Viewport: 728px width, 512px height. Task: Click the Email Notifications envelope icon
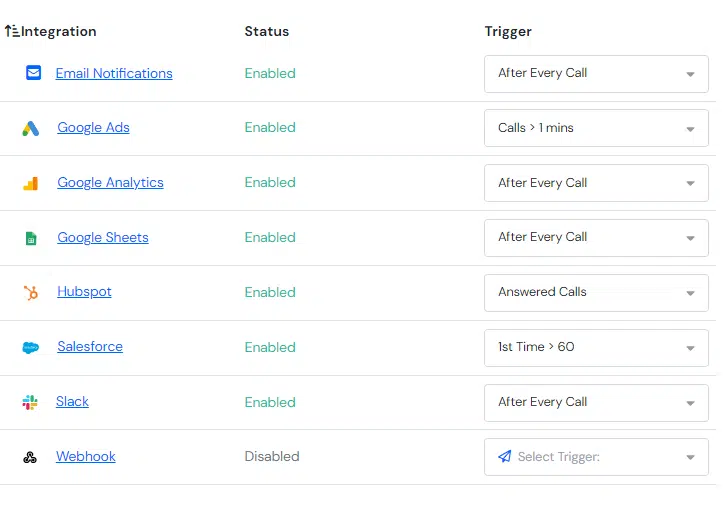[x=33, y=73]
